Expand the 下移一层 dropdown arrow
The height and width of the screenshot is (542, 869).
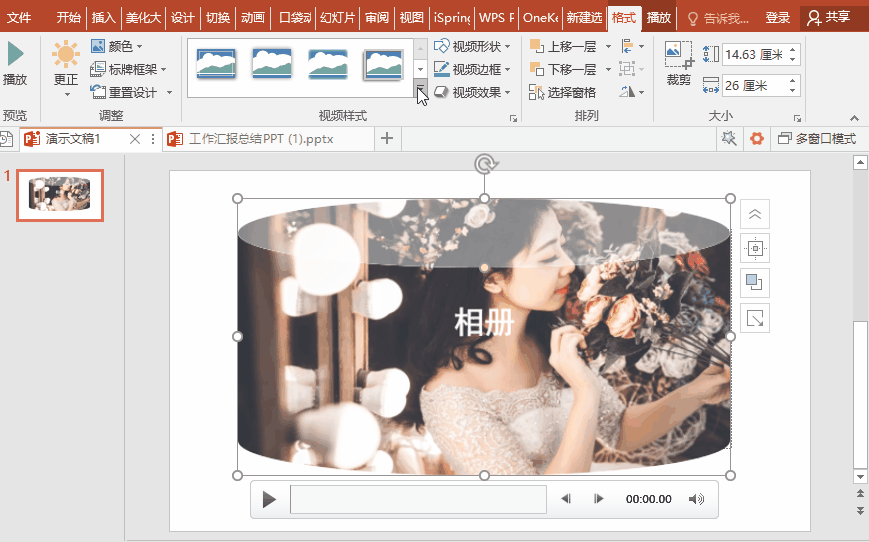coord(608,69)
